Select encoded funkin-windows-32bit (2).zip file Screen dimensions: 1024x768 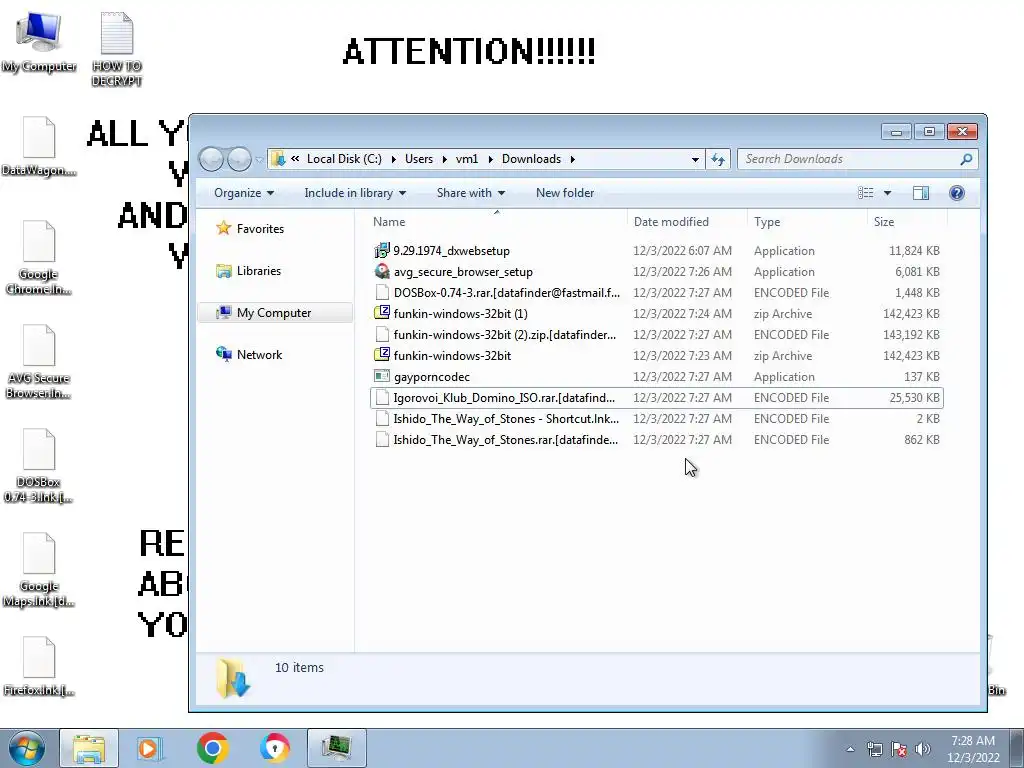(x=656, y=335)
